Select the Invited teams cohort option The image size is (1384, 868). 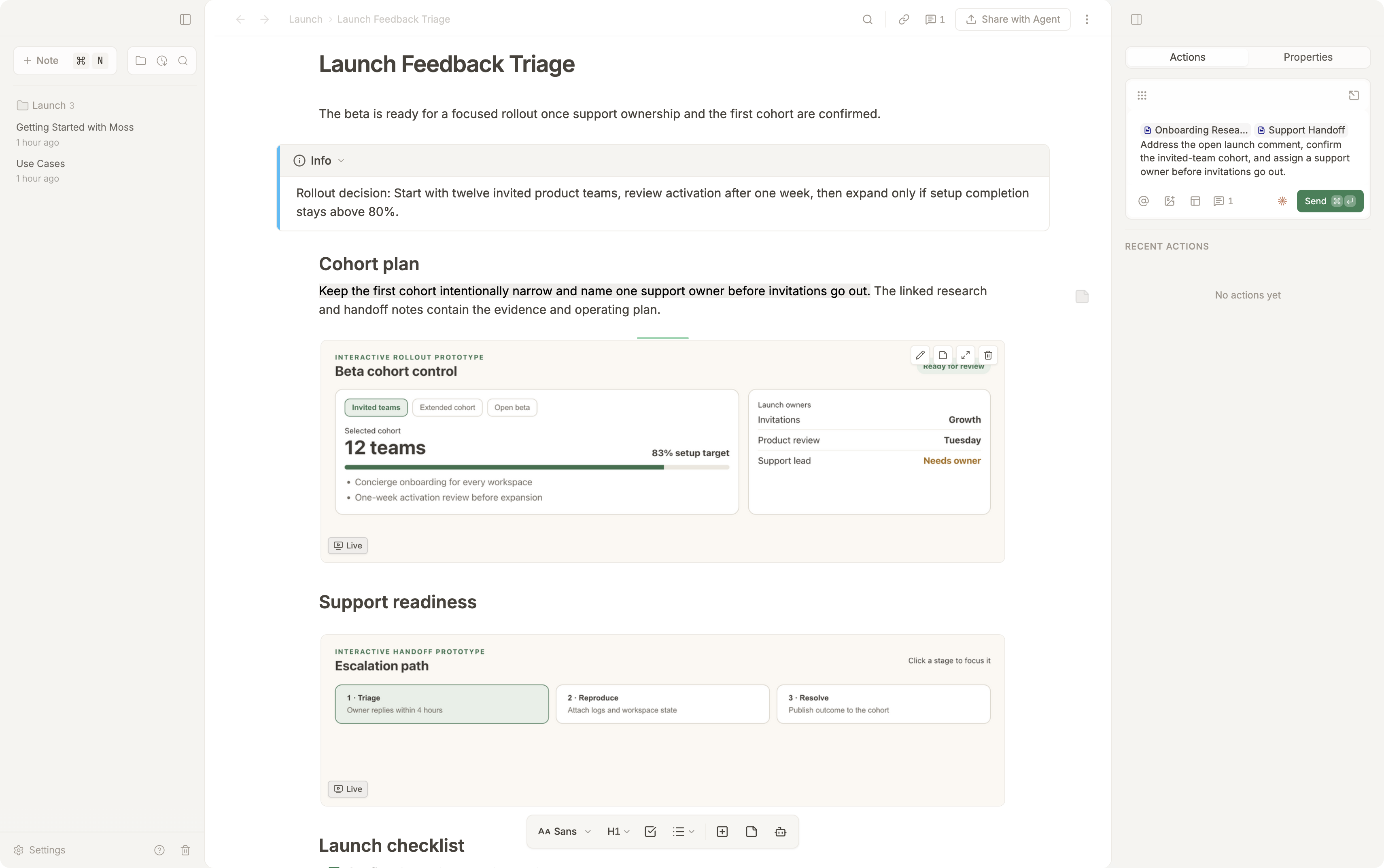coord(376,408)
